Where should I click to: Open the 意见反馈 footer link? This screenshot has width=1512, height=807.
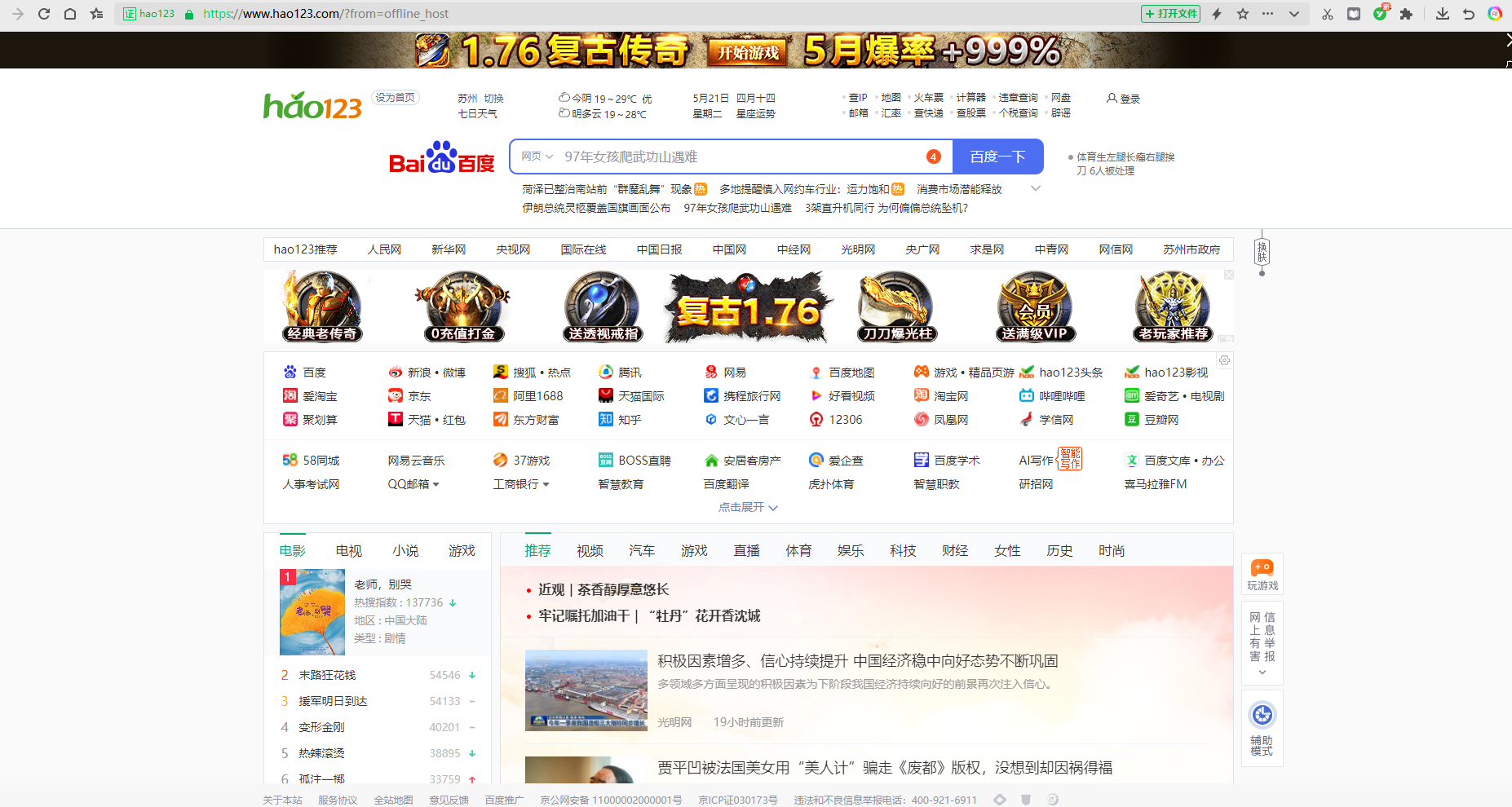pos(449,800)
